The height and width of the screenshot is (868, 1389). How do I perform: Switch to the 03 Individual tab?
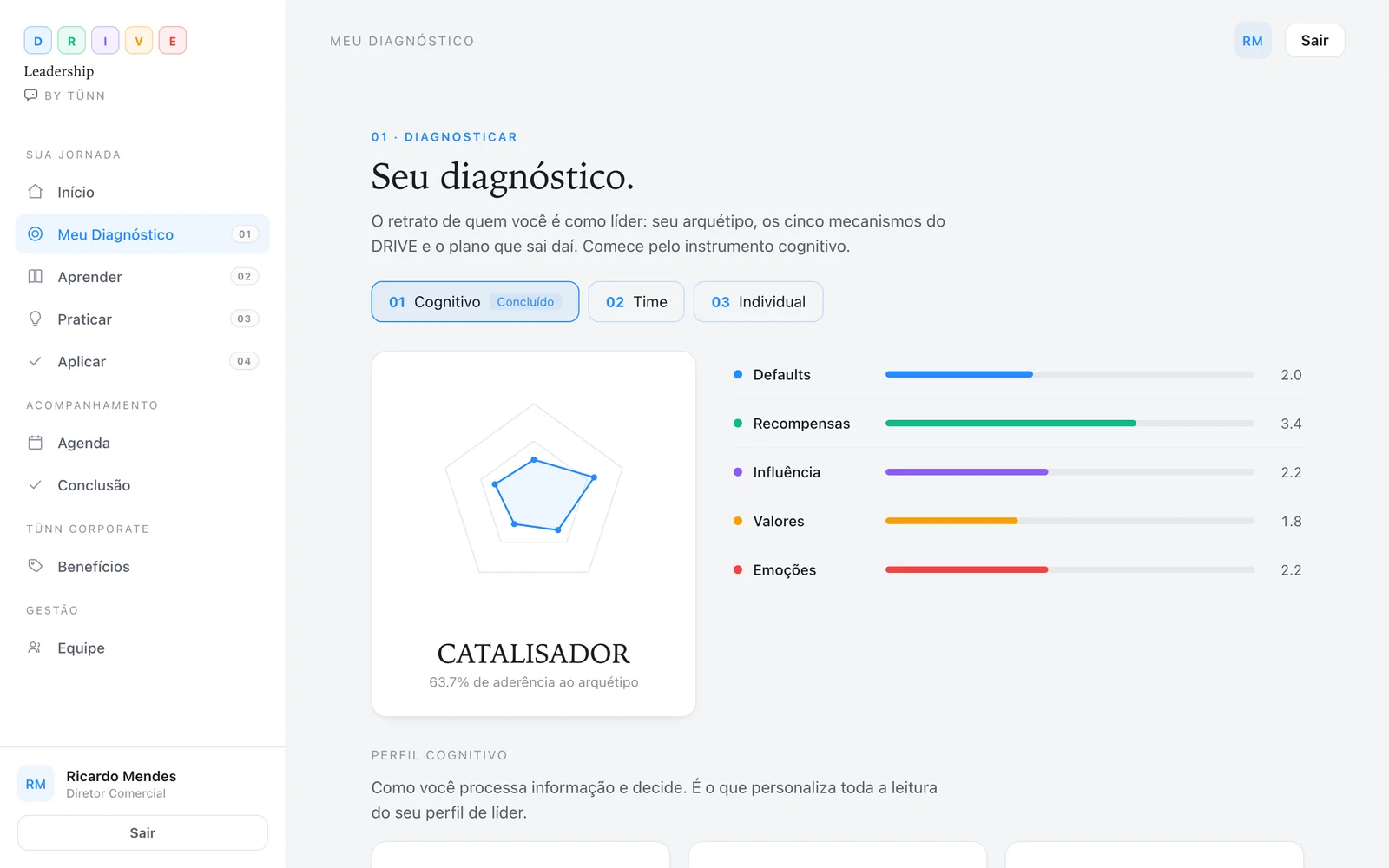point(759,302)
